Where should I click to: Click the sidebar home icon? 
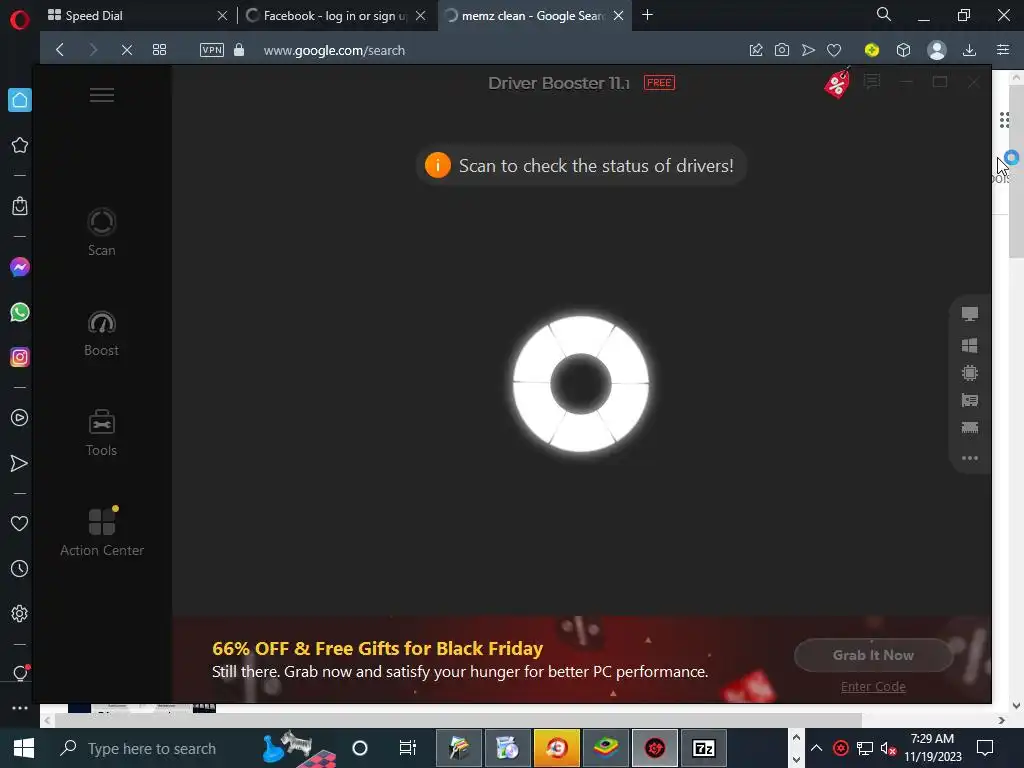[x=20, y=100]
